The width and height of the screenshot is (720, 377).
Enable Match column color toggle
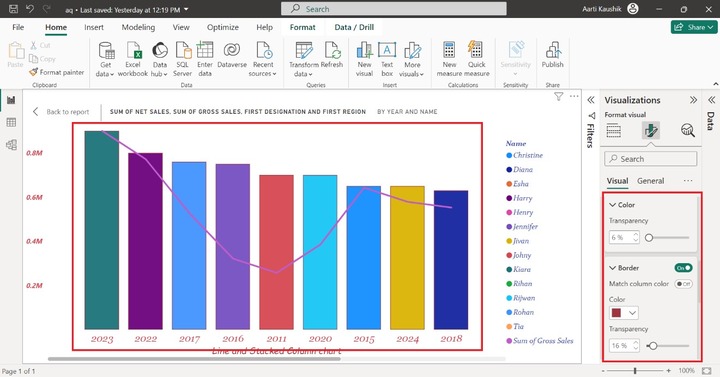click(x=683, y=284)
